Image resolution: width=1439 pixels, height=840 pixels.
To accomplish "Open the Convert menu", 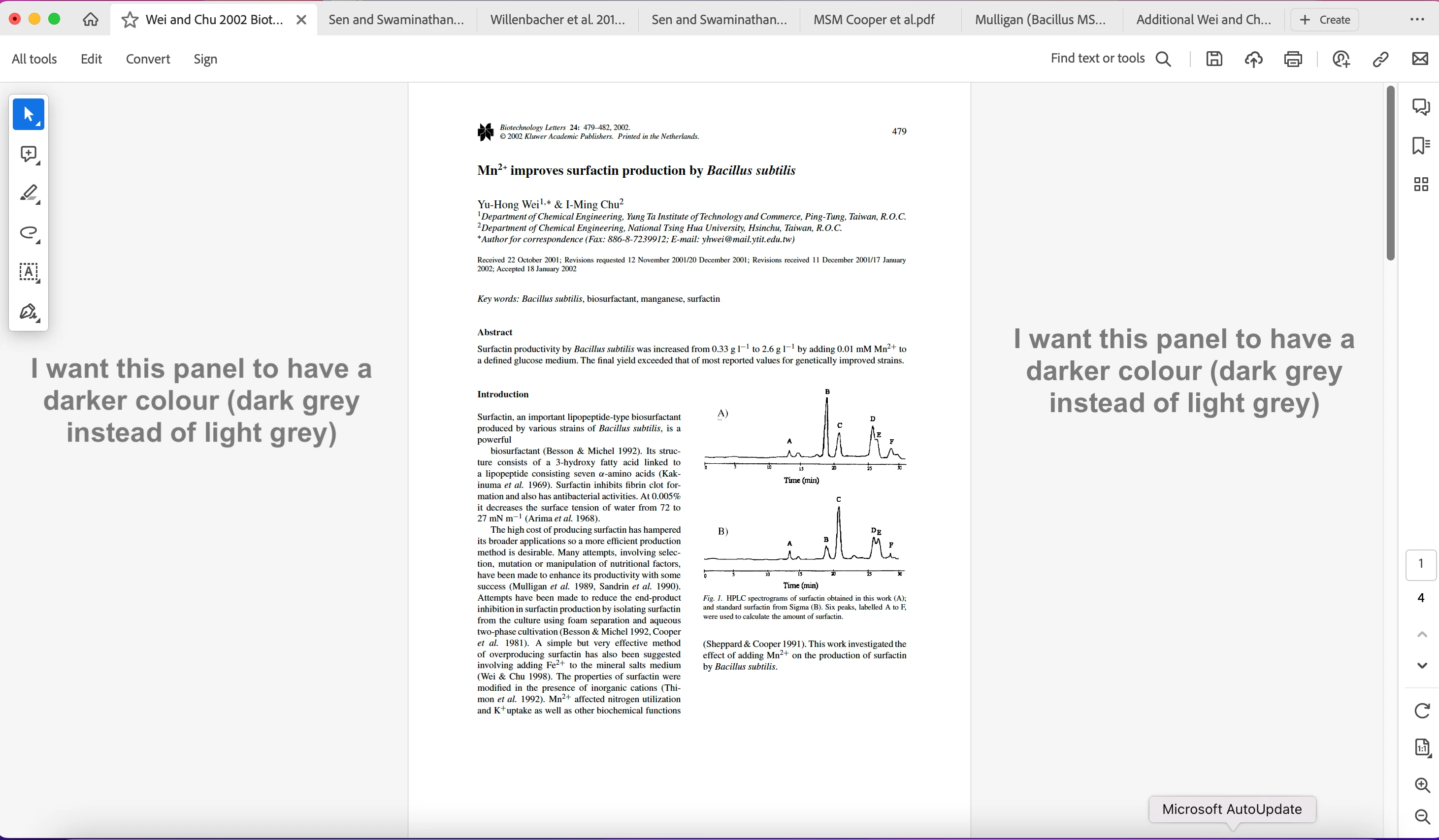I will (148, 59).
